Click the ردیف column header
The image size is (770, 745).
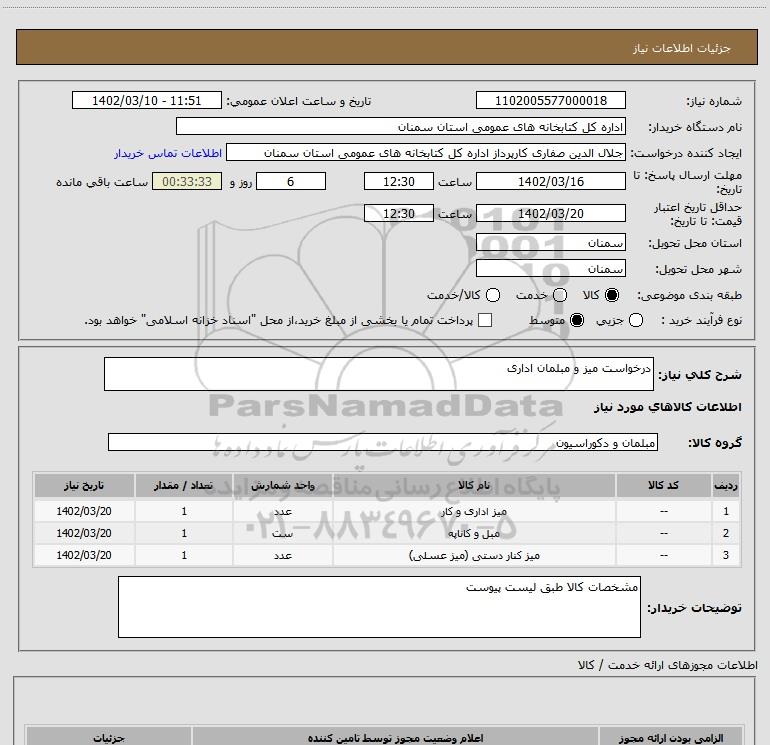coord(726,485)
